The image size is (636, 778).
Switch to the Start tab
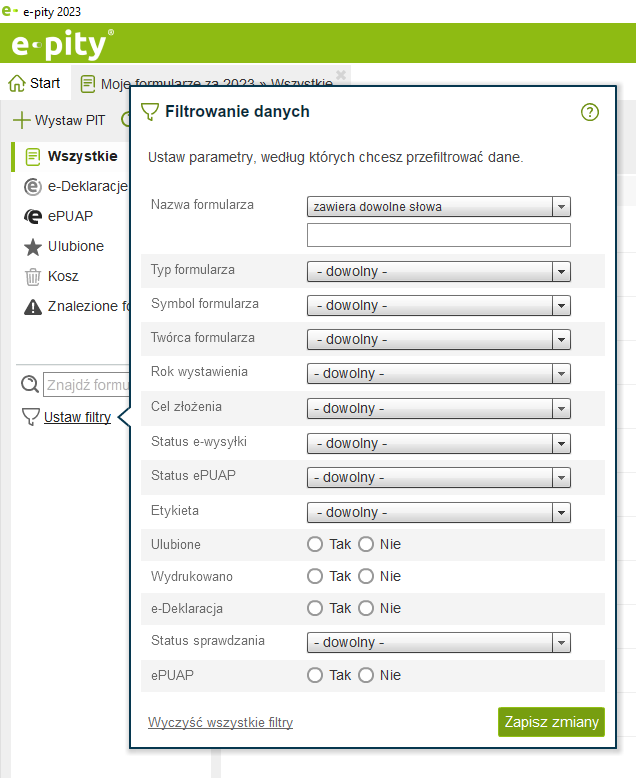(x=34, y=83)
